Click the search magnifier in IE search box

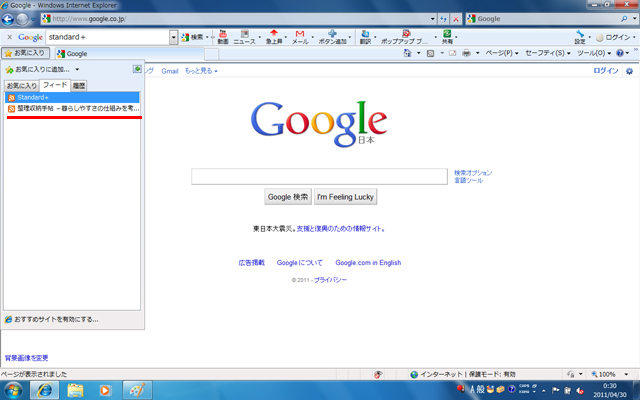[624, 19]
